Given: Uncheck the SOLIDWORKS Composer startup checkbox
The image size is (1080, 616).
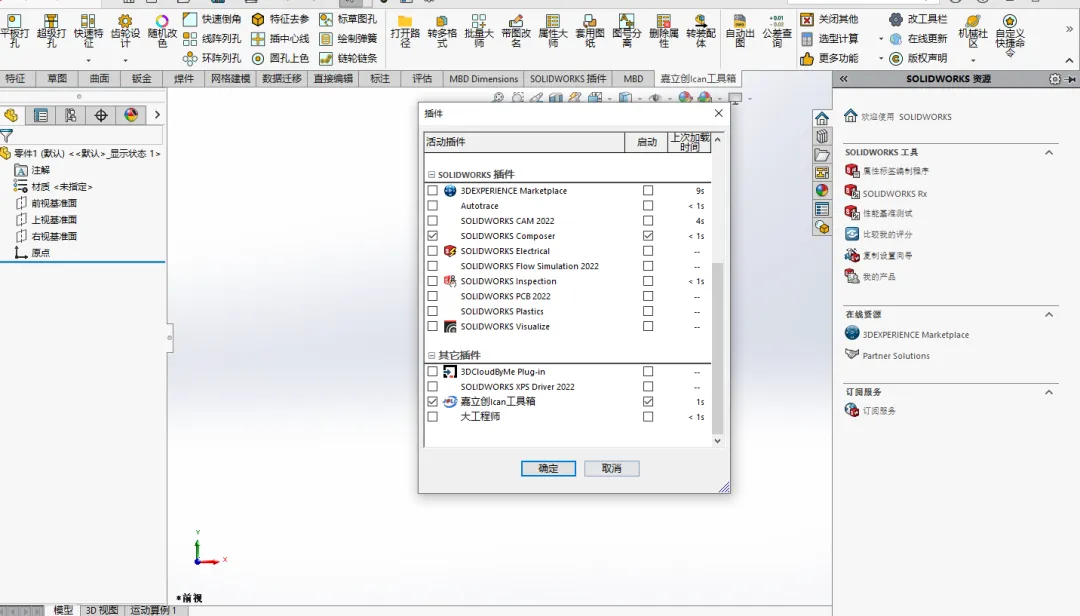Looking at the screenshot, I should (647, 236).
